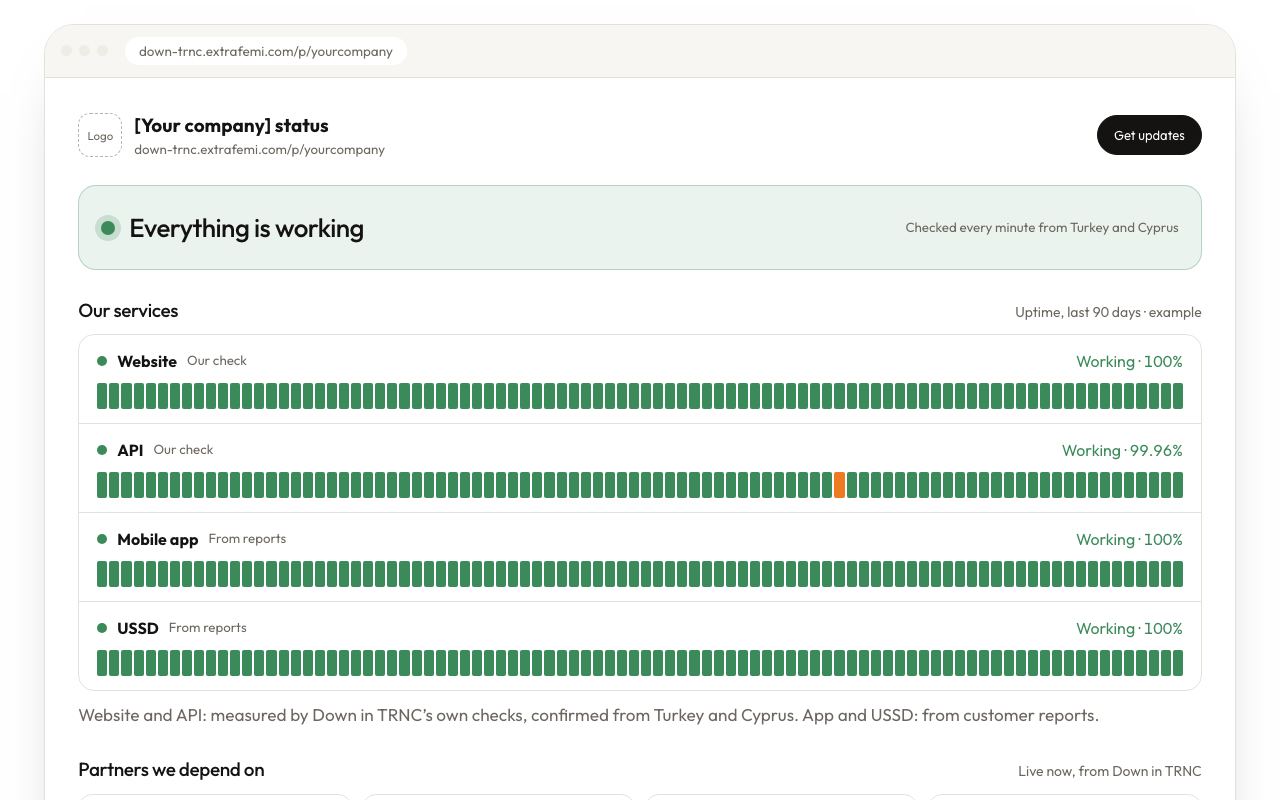The image size is (1280, 800).
Task: Click Working · 100% in the Mobile app row
Action: pyautogui.click(x=1129, y=539)
